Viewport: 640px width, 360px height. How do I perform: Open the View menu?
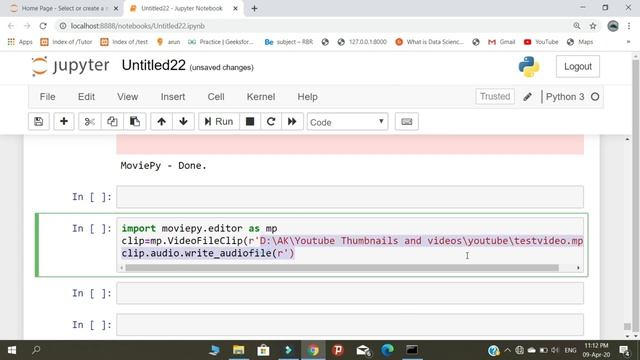coord(128,97)
